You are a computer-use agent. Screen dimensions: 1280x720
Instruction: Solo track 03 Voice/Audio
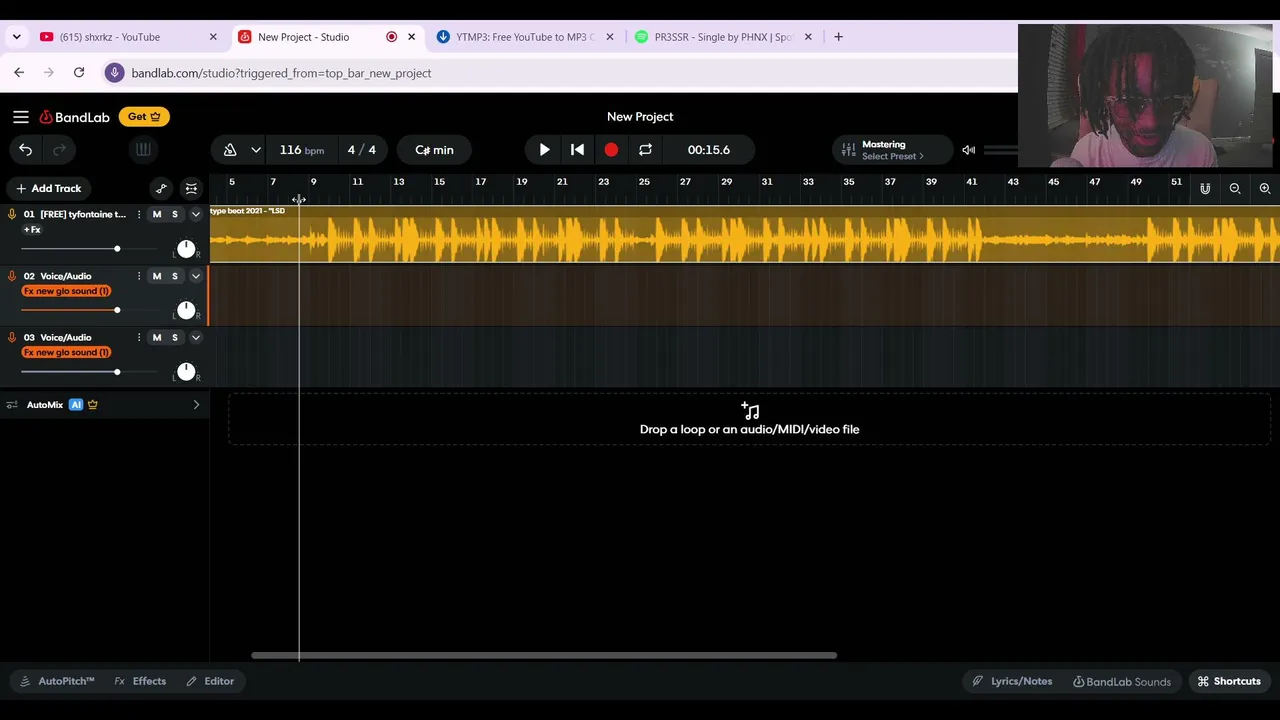pos(174,337)
